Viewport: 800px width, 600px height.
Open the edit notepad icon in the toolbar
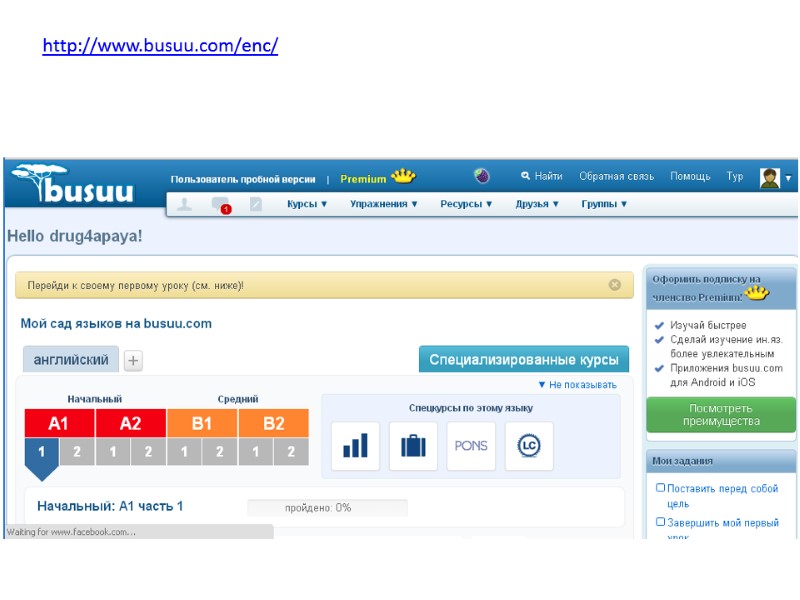click(256, 204)
